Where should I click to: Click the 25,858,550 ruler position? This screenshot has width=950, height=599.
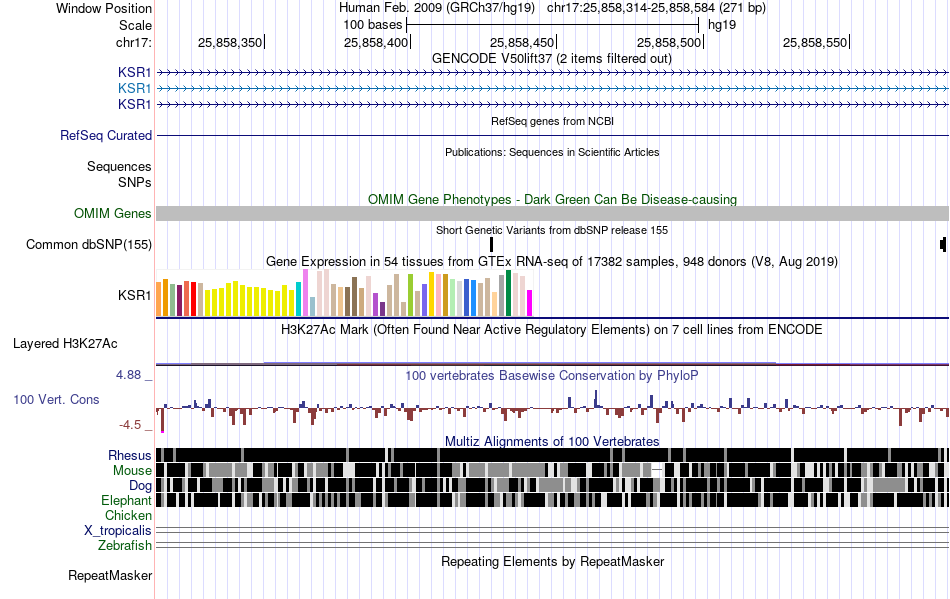(815, 42)
